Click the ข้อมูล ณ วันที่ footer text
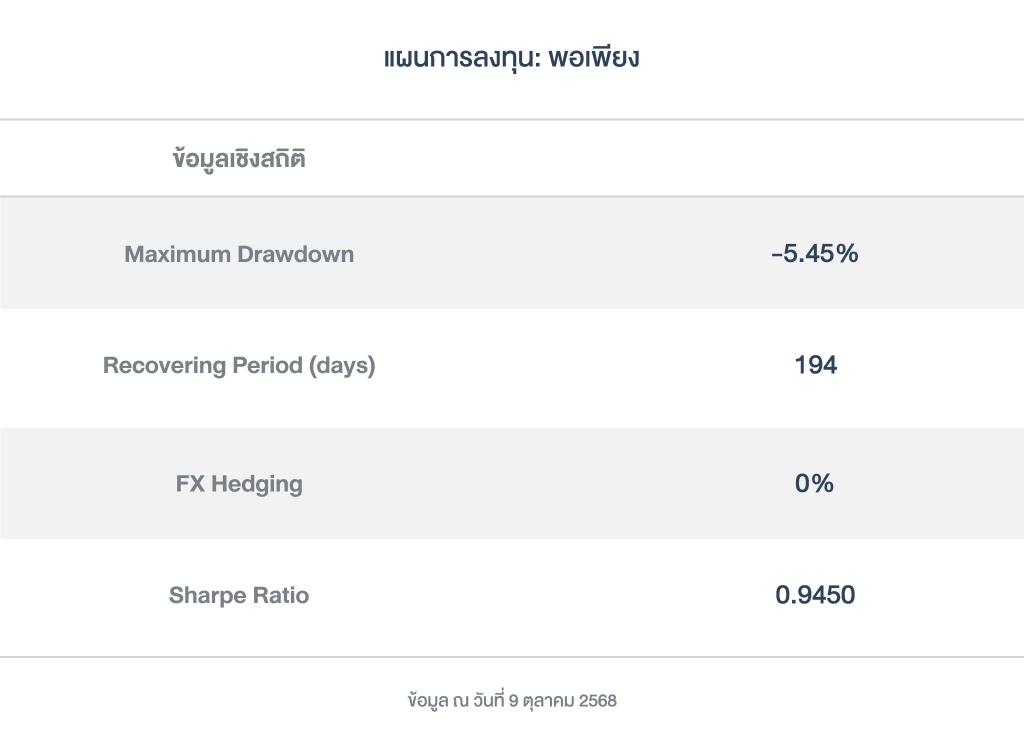Screen dimensions: 1024x744 [455, 701]
